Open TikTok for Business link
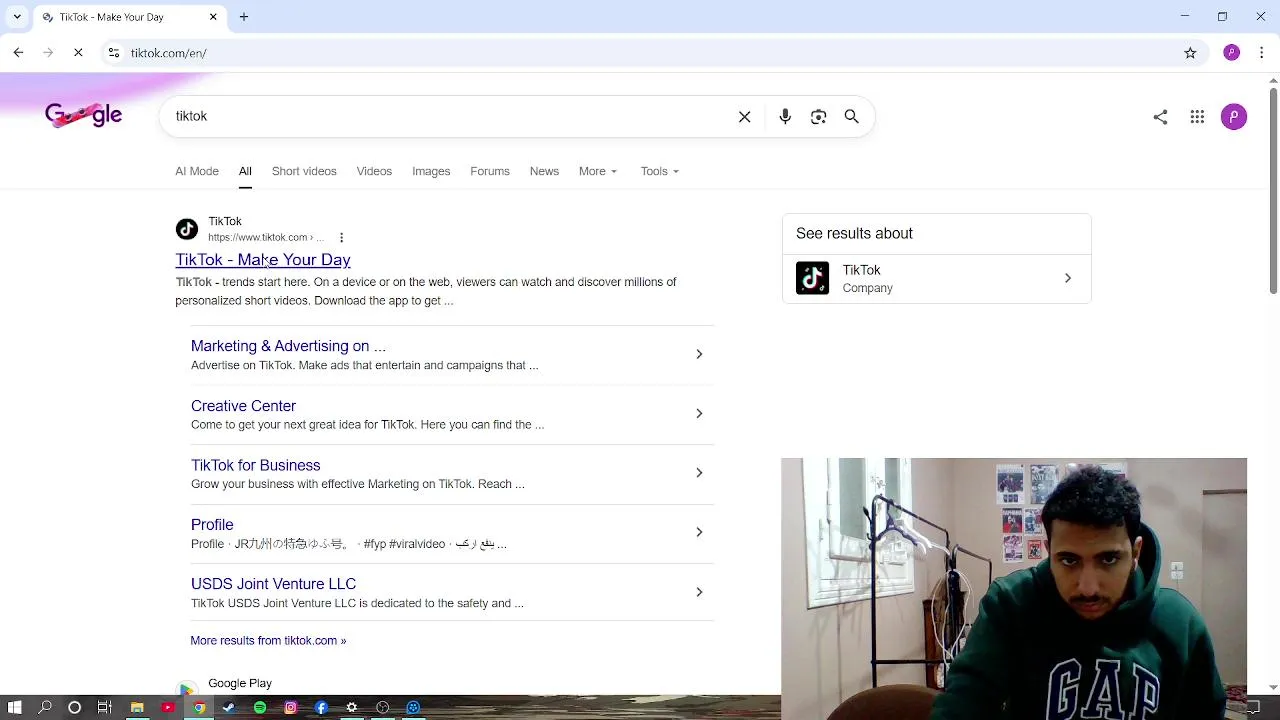 click(x=255, y=465)
